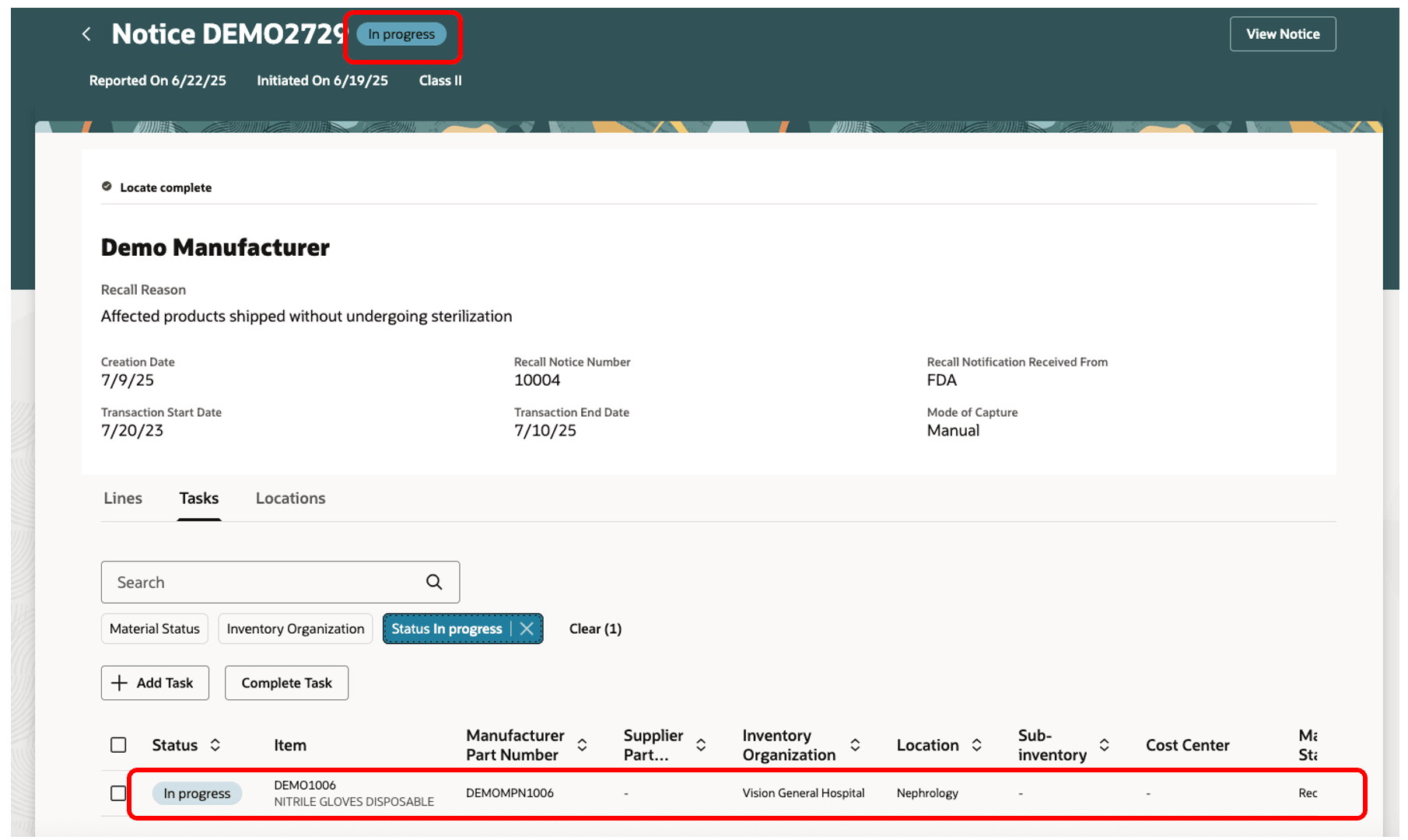Click the Add Task button
This screenshot has width=1408, height=840.
point(155,683)
